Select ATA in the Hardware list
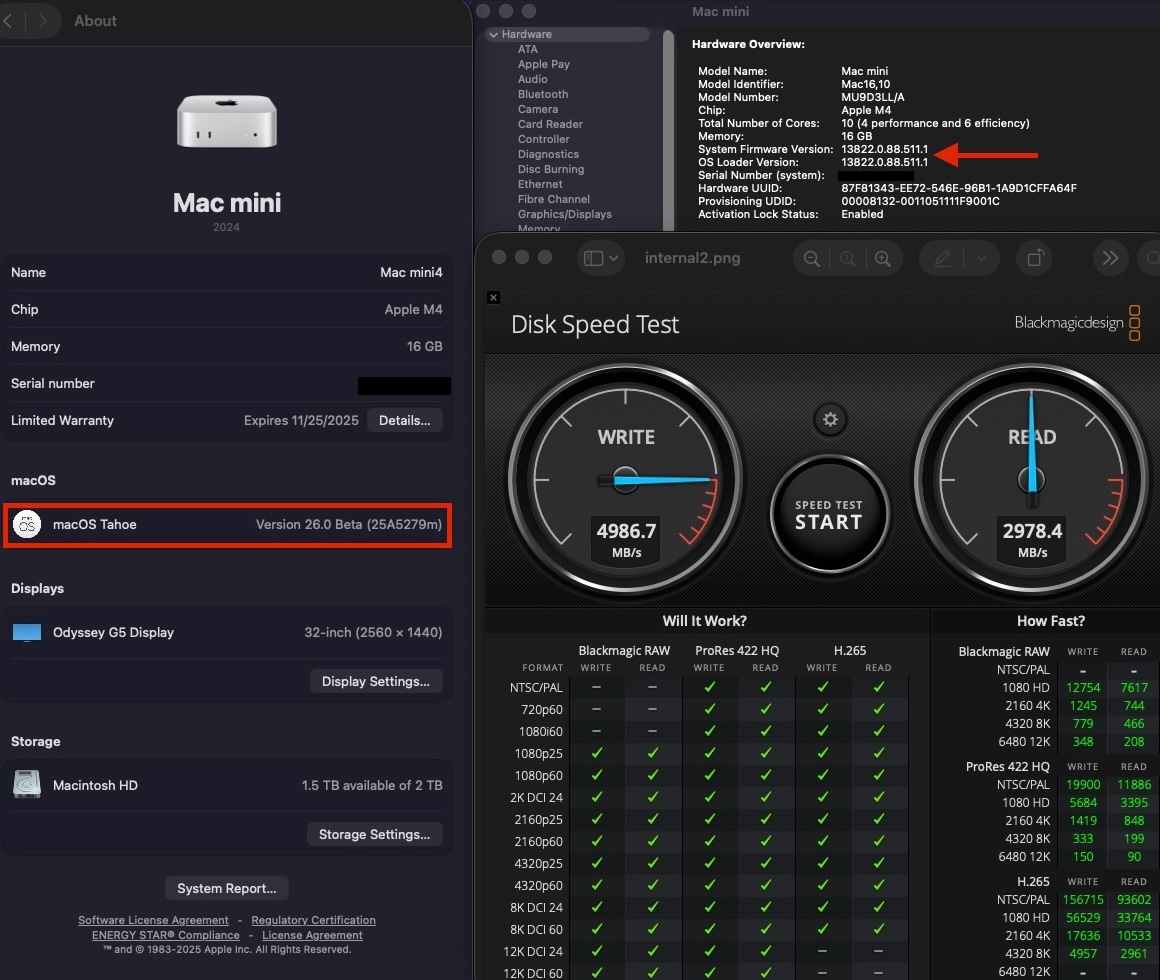Viewport: 1160px width, 980px height. pyautogui.click(x=527, y=49)
